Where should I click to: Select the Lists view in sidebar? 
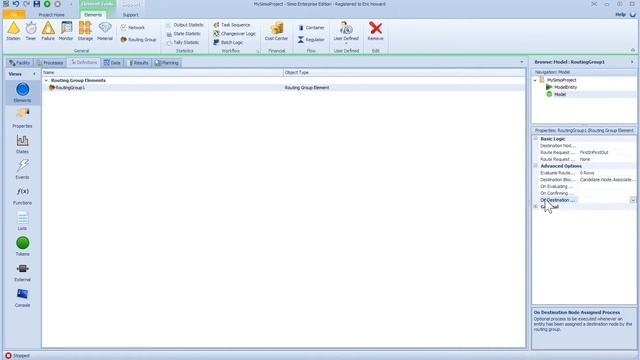[x=22, y=221]
